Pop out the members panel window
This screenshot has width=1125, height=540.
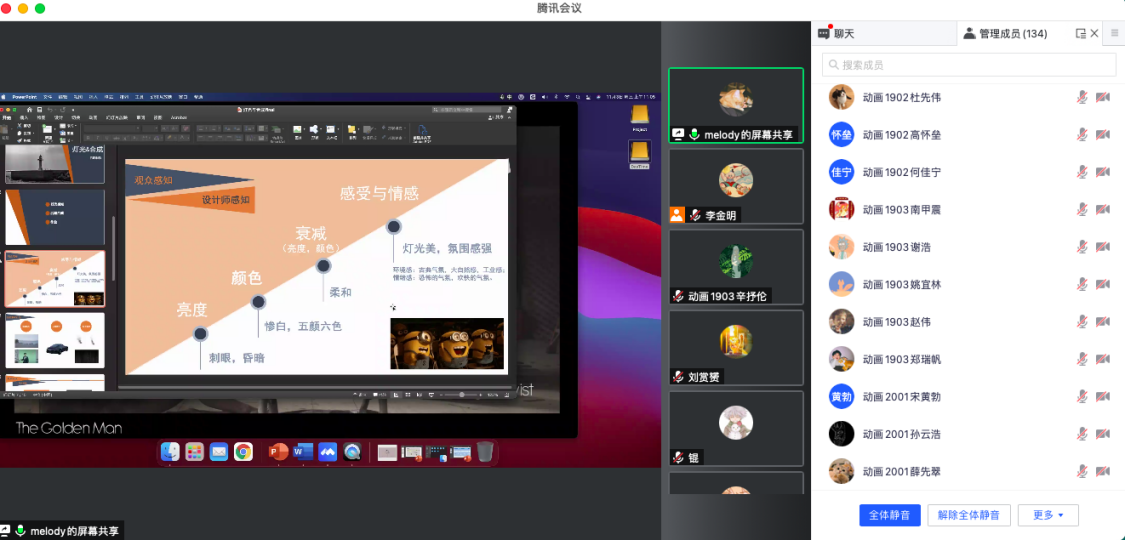1080,33
